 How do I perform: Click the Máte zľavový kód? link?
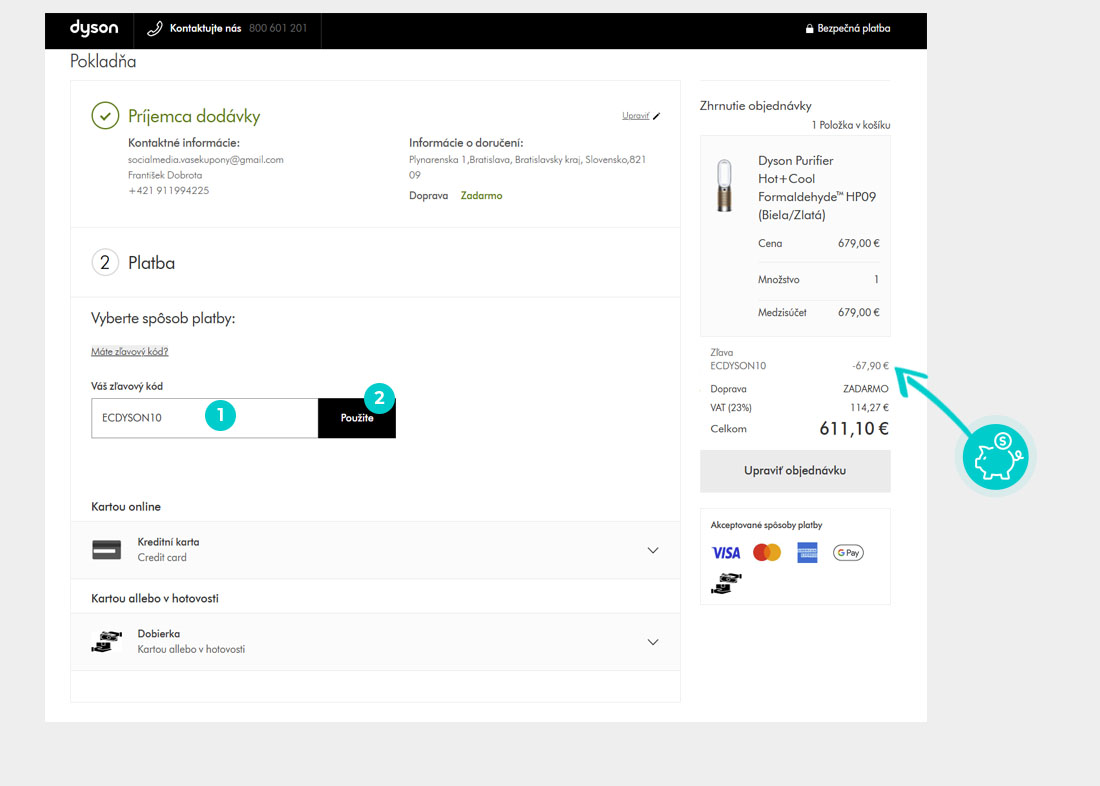pyautogui.click(x=130, y=352)
